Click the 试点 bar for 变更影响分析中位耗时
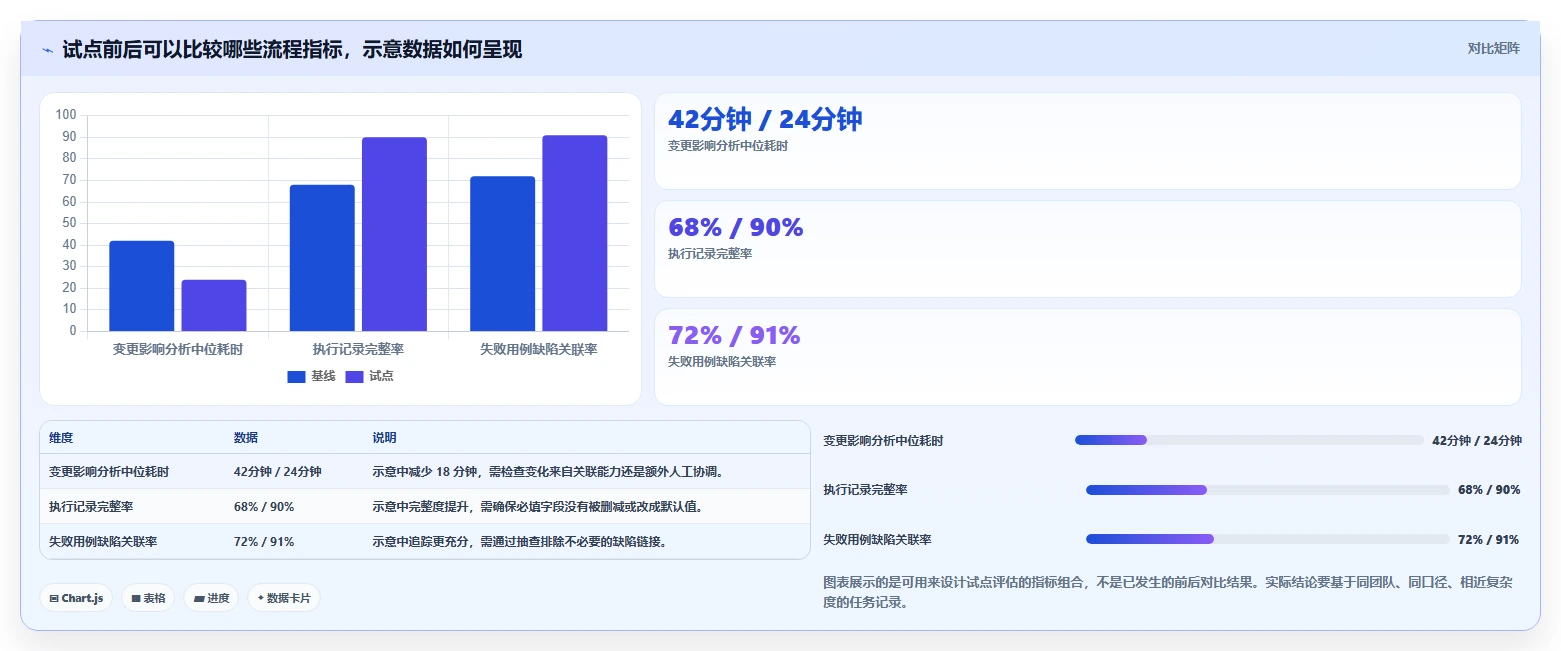 click(214, 305)
